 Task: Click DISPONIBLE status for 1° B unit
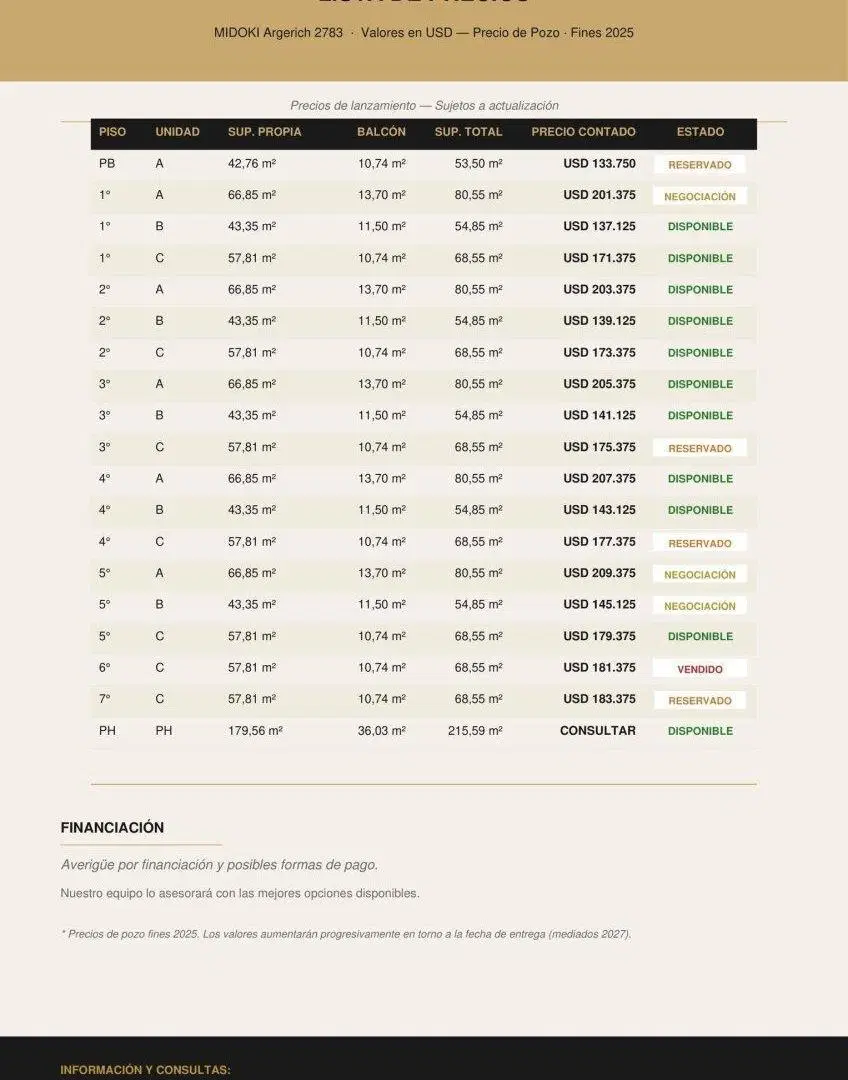coord(700,227)
